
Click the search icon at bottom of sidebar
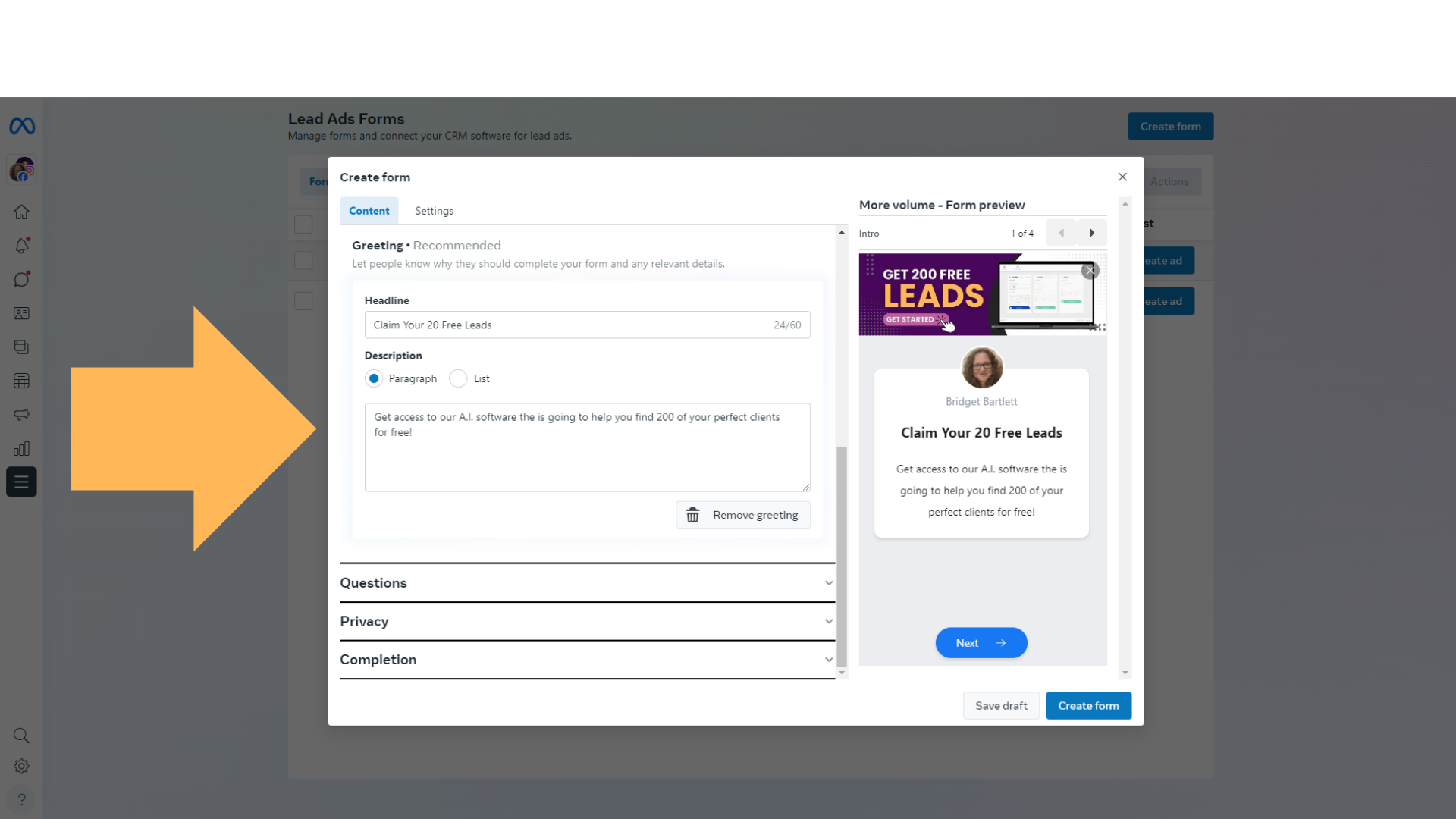21,735
